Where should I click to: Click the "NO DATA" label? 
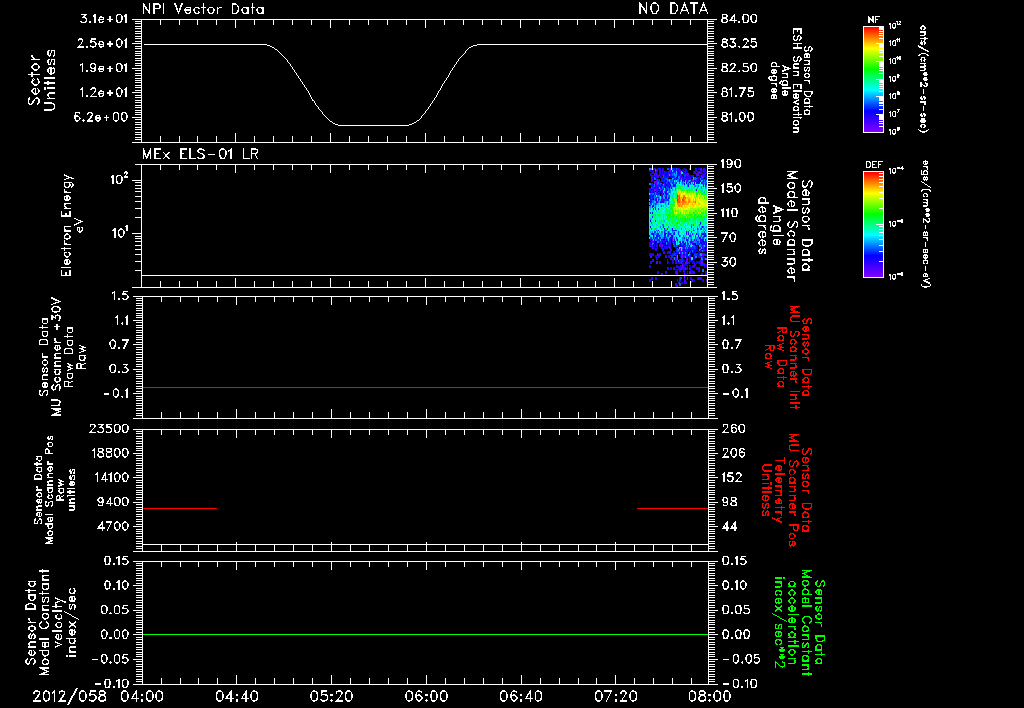(x=673, y=9)
